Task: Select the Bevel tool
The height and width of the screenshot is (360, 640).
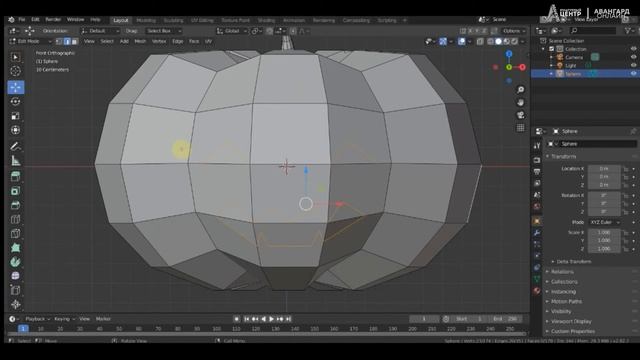Action: coord(16,205)
